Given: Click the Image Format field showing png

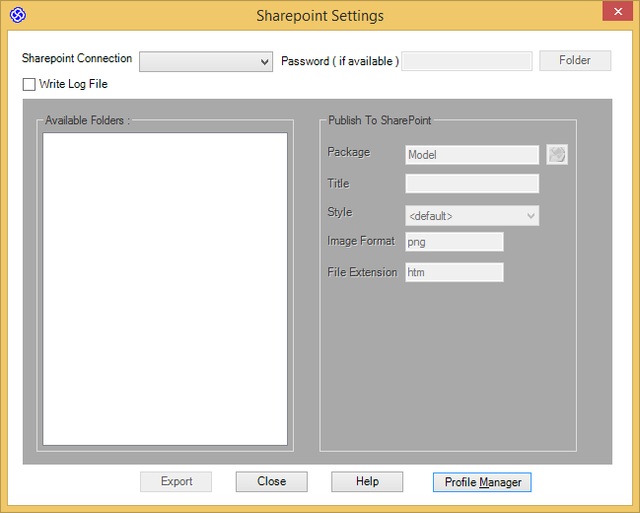Looking at the screenshot, I should point(454,242).
